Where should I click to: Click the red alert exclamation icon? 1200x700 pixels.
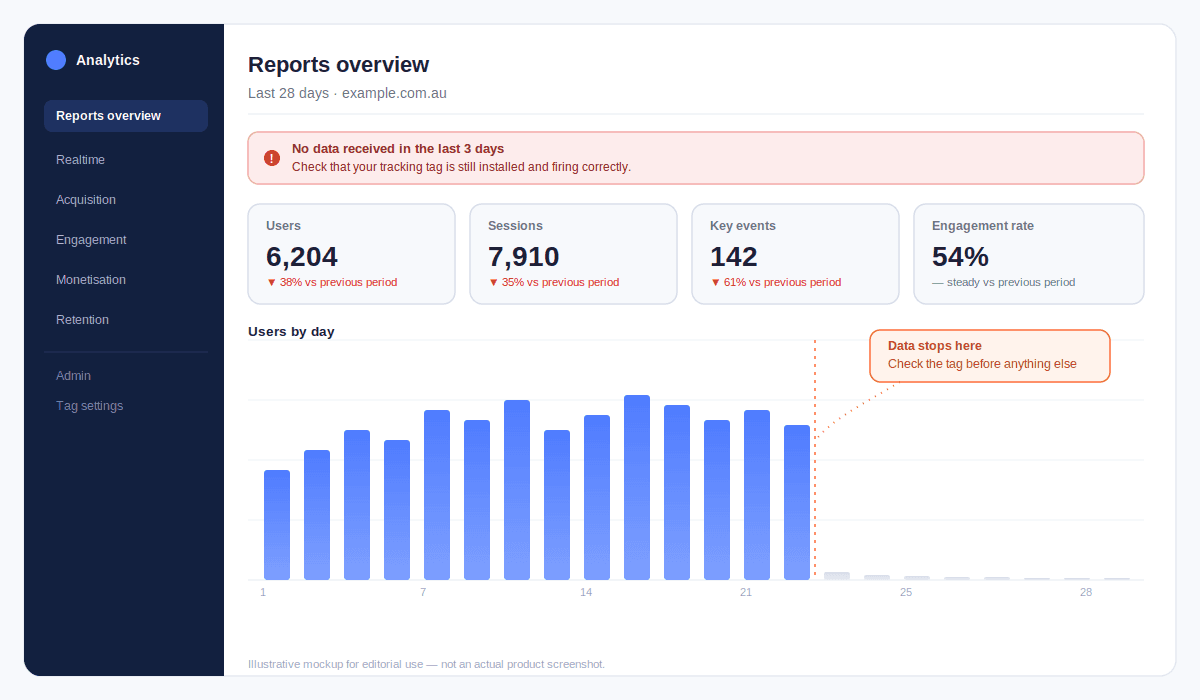click(272, 158)
